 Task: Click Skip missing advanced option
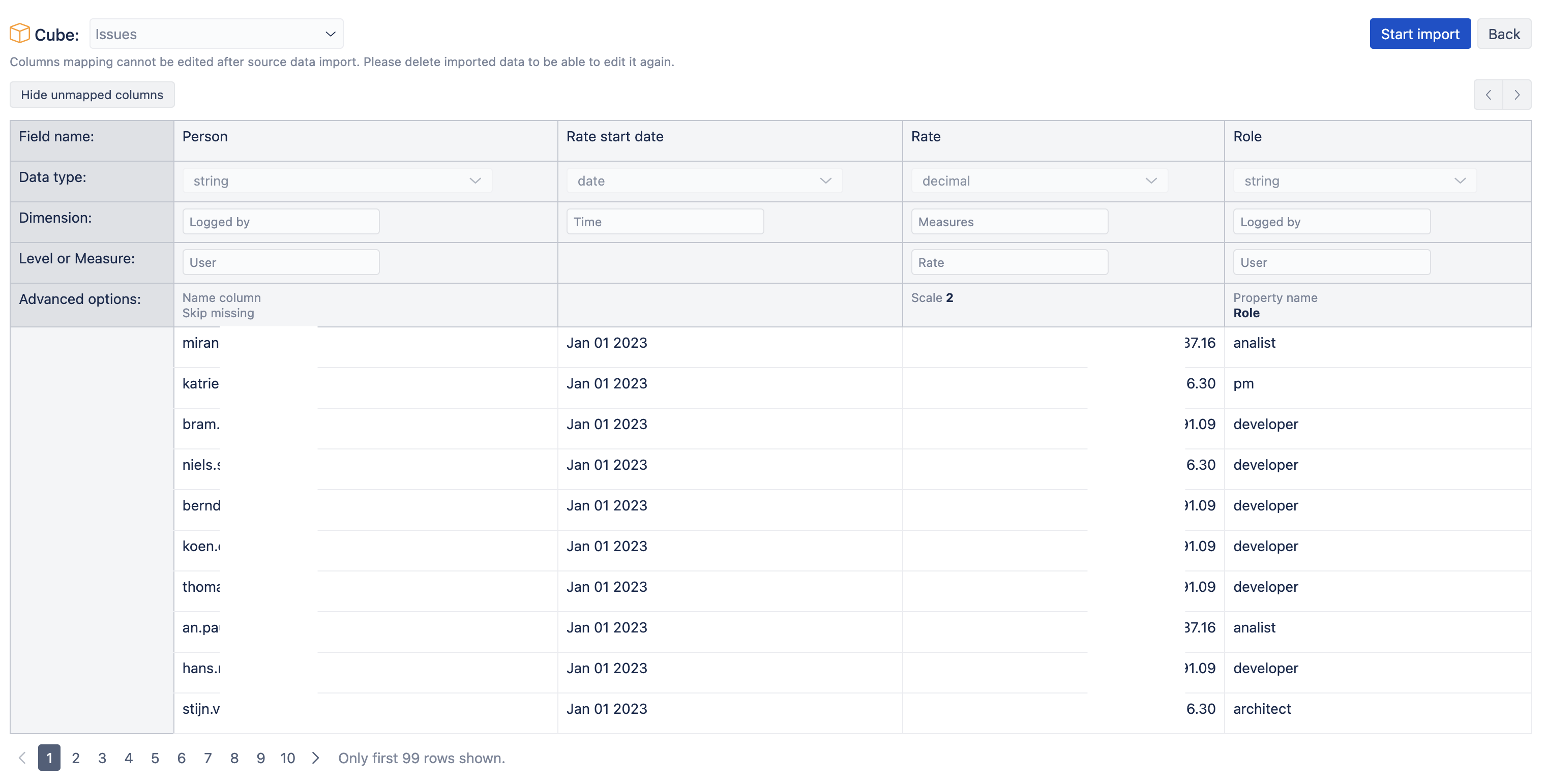[218, 313]
